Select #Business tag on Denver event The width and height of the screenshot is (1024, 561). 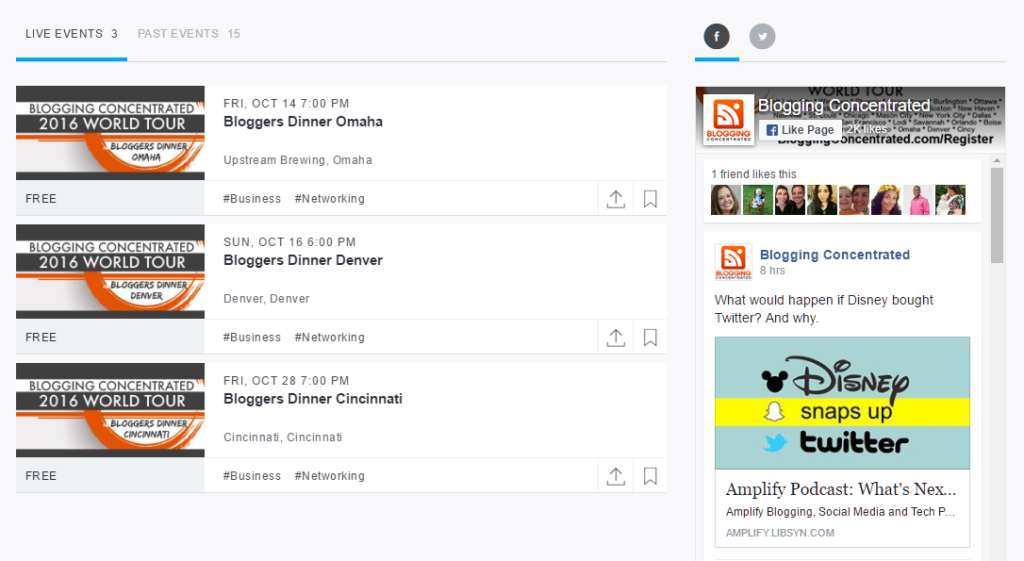pos(252,338)
